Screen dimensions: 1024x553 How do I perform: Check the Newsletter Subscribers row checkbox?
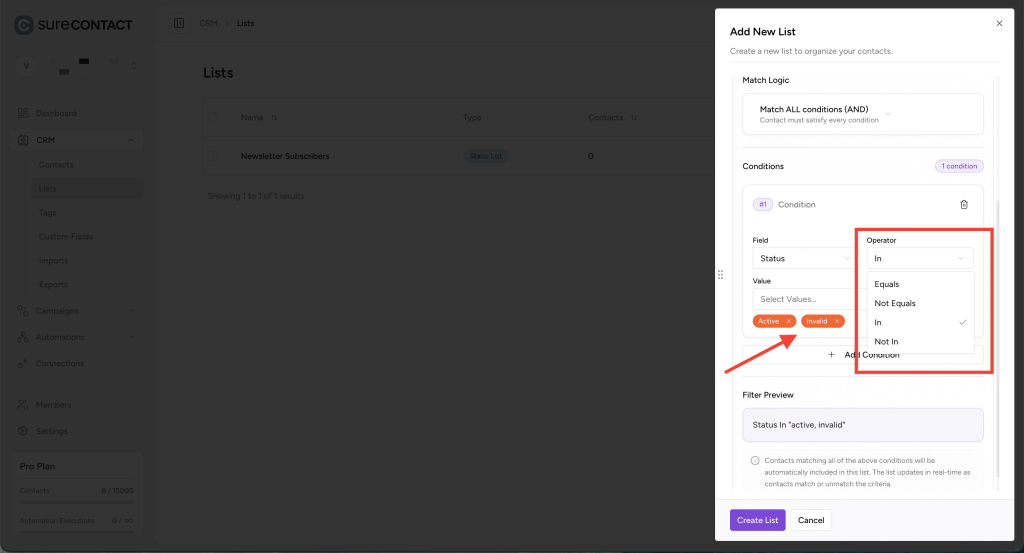(212, 156)
